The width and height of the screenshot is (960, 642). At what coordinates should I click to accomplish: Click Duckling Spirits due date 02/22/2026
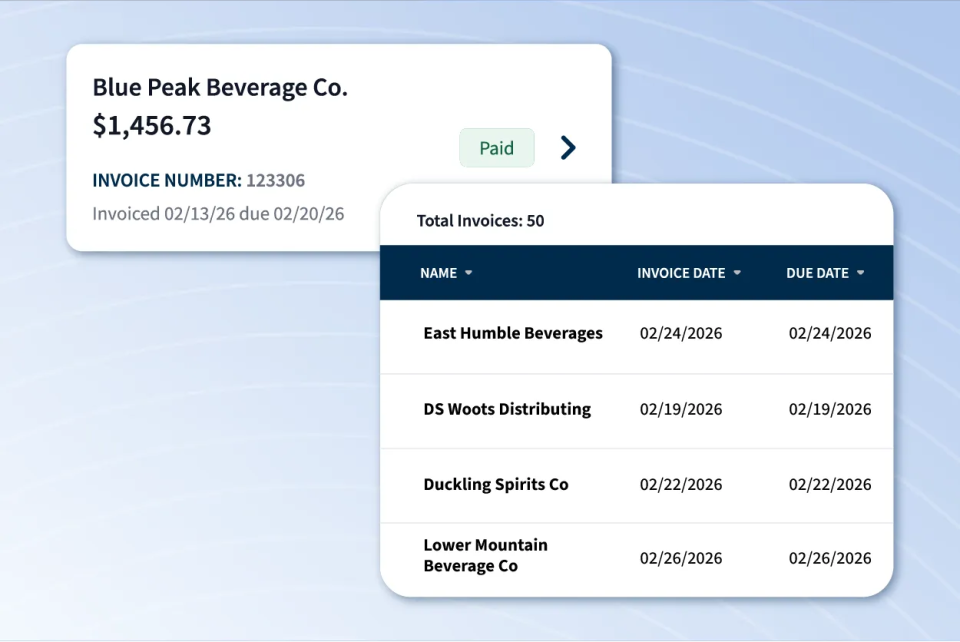(830, 484)
